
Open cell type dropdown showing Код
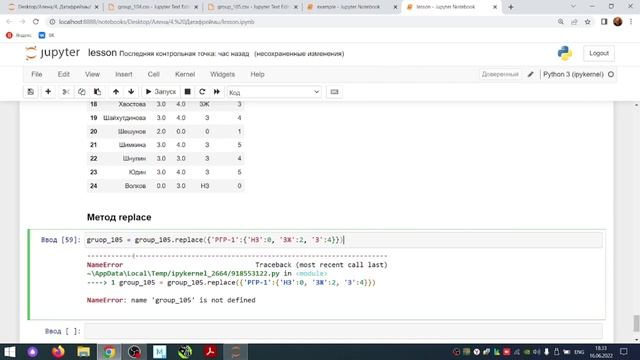click(274, 92)
